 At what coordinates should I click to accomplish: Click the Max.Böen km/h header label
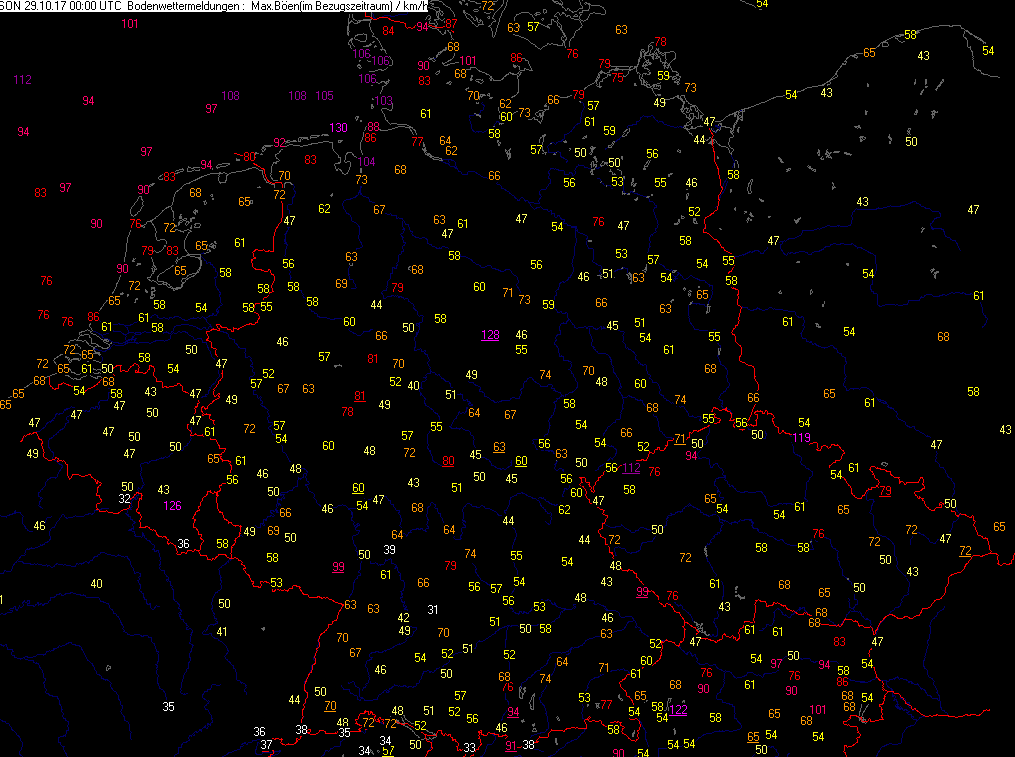[339, 6]
